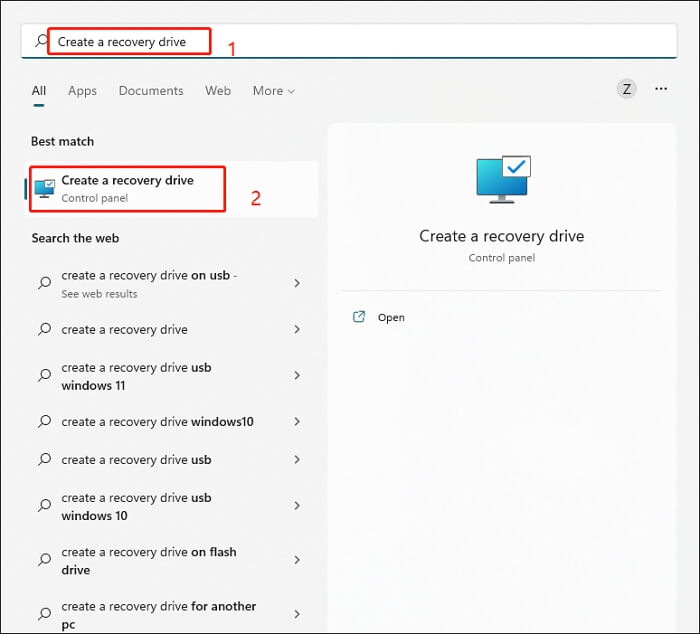700x634 pixels.
Task: Expand chevron for single-line 'recovery drive usb' suggestion
Action: pyautogui.click(x=297, y=459)
